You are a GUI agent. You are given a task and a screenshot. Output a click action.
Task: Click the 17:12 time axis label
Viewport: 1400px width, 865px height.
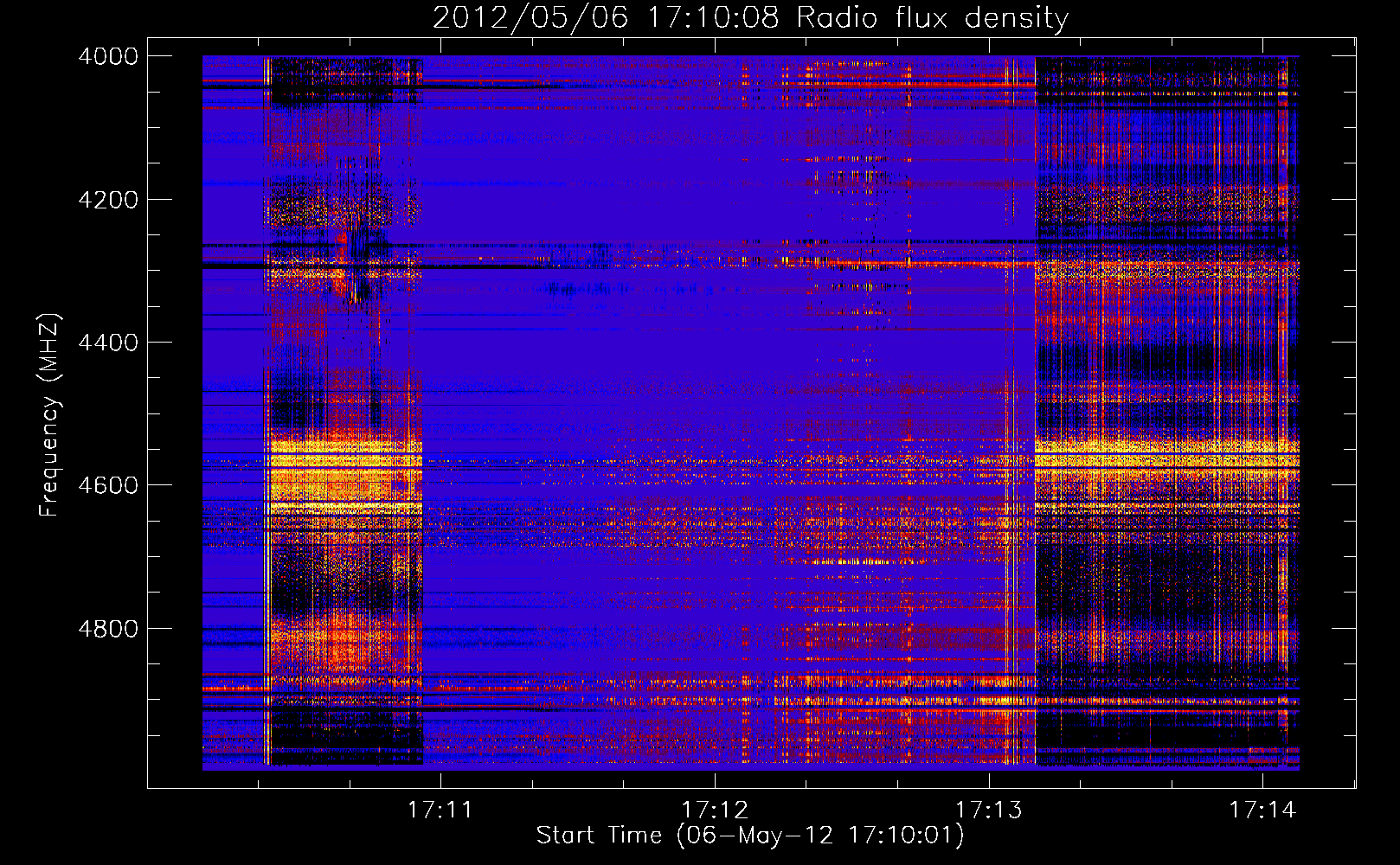point(715,810)
